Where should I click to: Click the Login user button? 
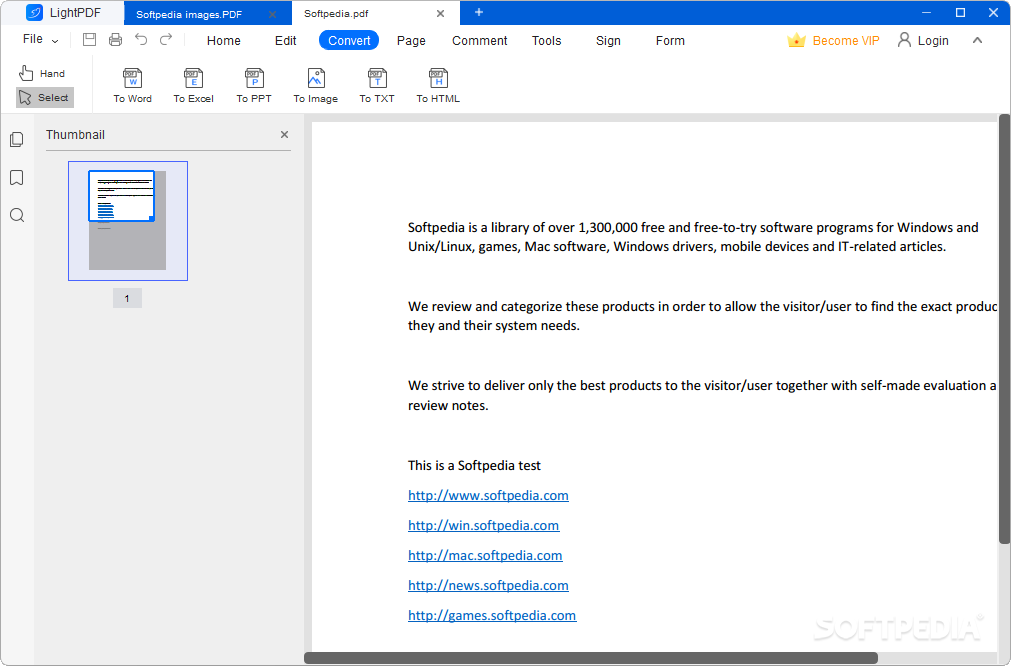click(x=923, y=41)
